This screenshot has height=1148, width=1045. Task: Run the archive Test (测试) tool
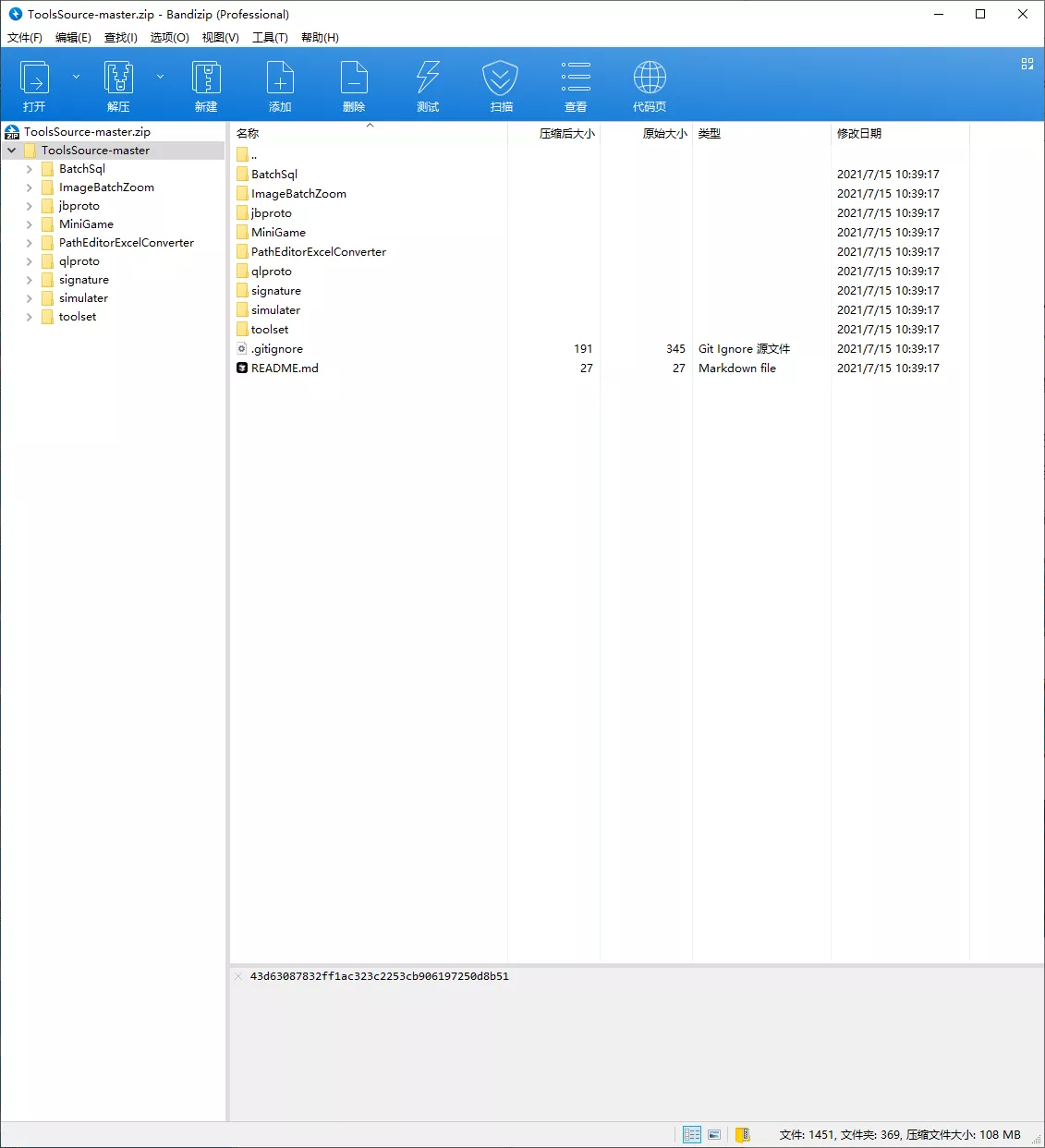click(x=428, y=85)
